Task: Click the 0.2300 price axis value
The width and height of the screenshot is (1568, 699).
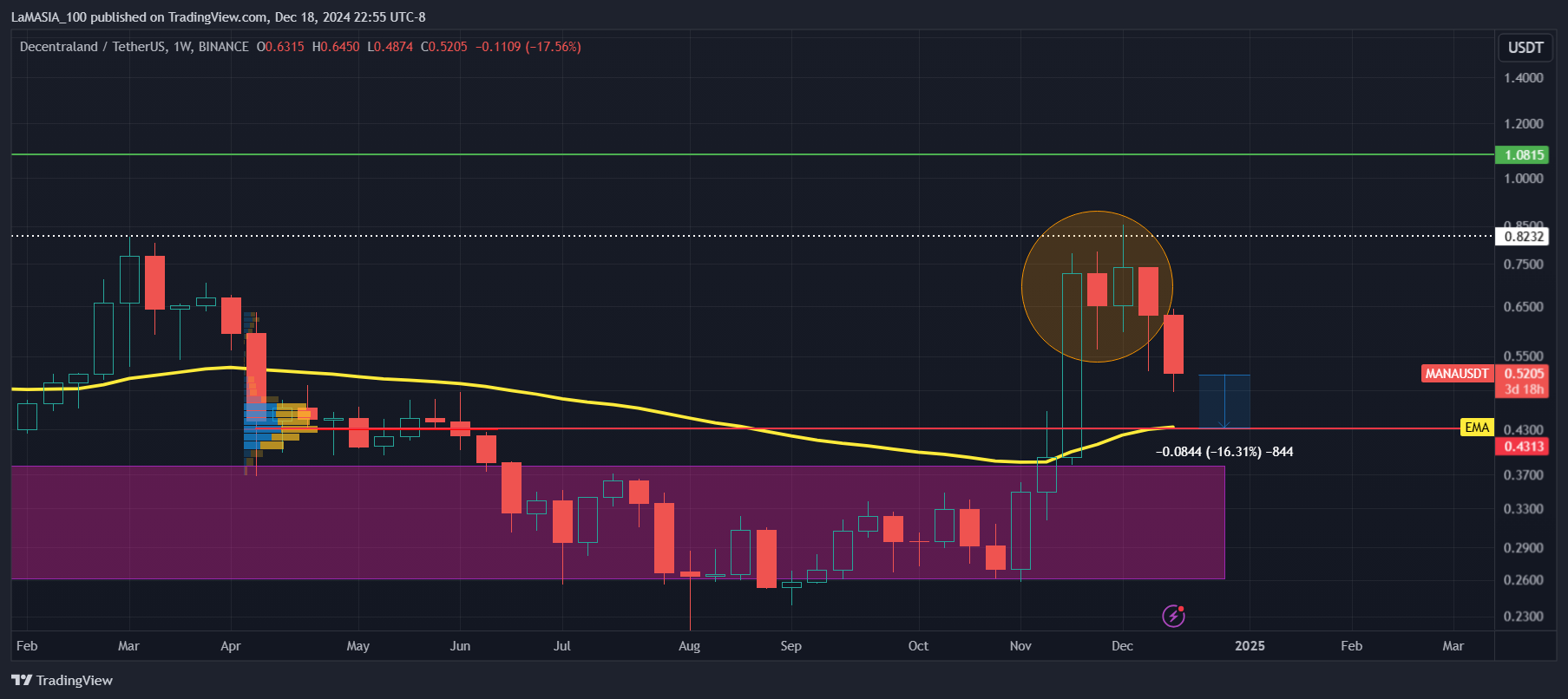Action: [1524, 617]
